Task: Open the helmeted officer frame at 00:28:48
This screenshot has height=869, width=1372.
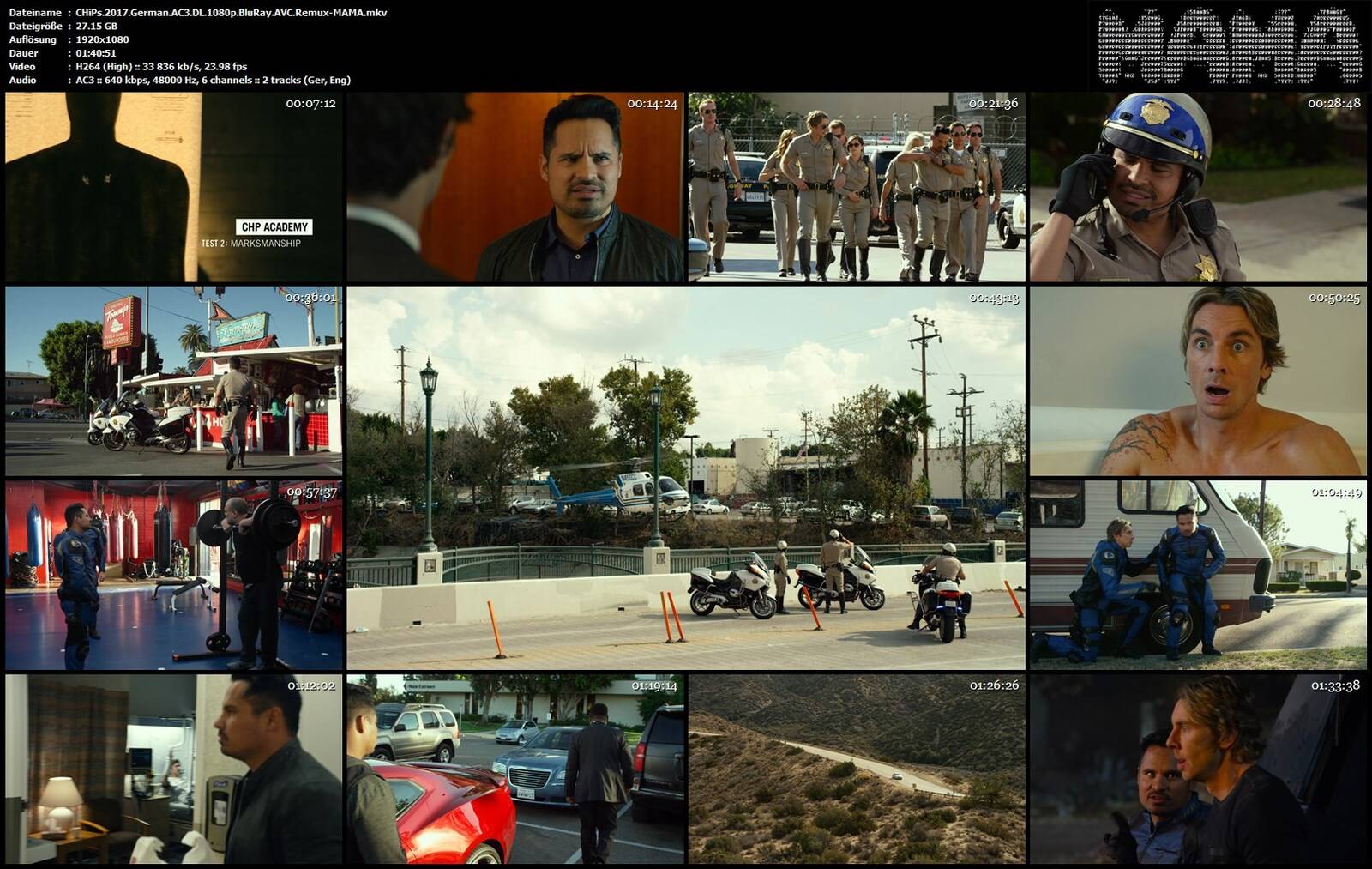Action: pos(1198,187)
